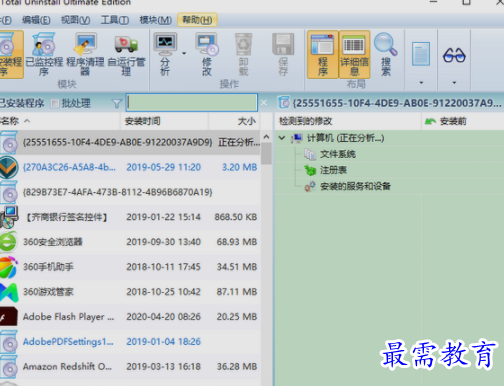Select 360游戏管家 in the list

[x=130, y=292]
